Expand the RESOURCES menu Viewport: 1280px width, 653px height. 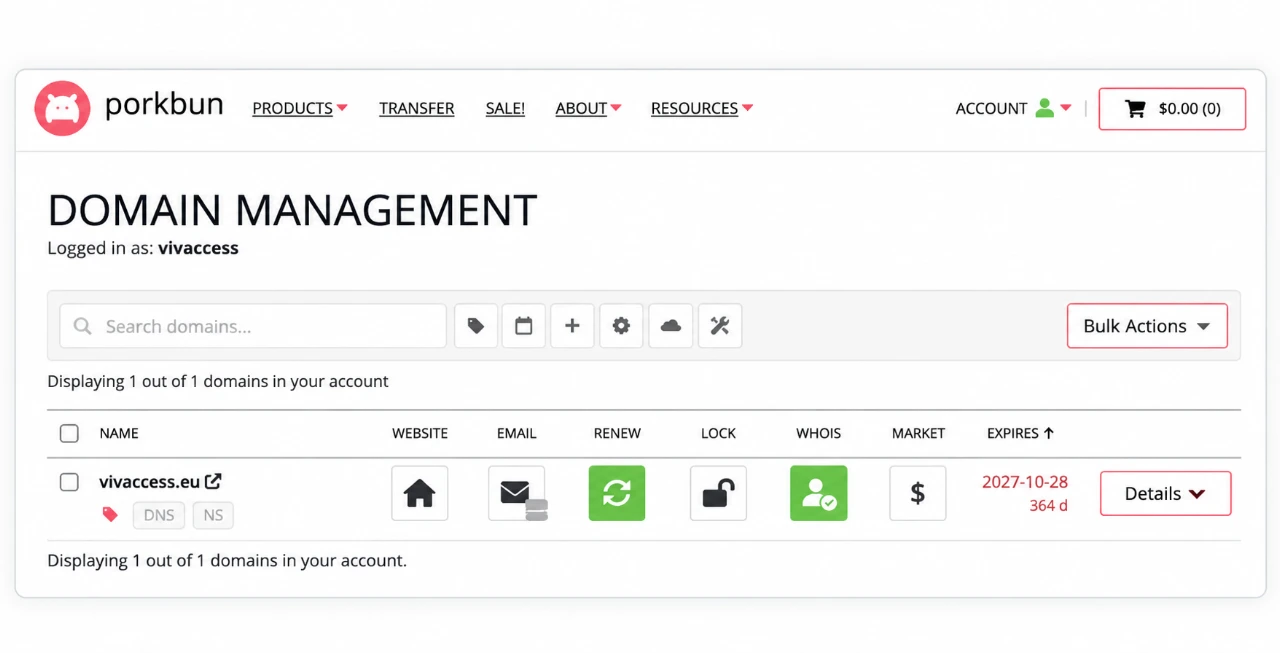pos(702,108)
